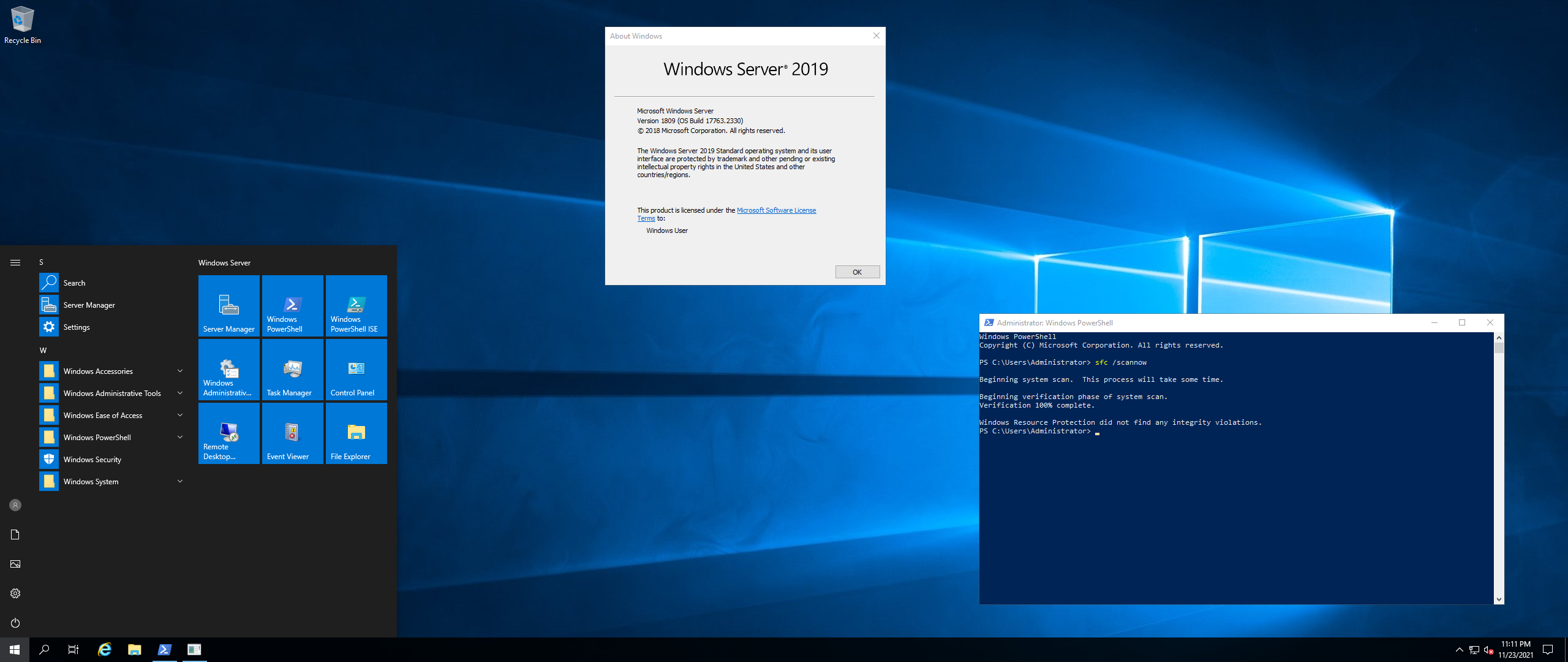Click the PowerShell scrollbar up arrow
This screenshot has width=1568, height=662.
click(1499, 338)
